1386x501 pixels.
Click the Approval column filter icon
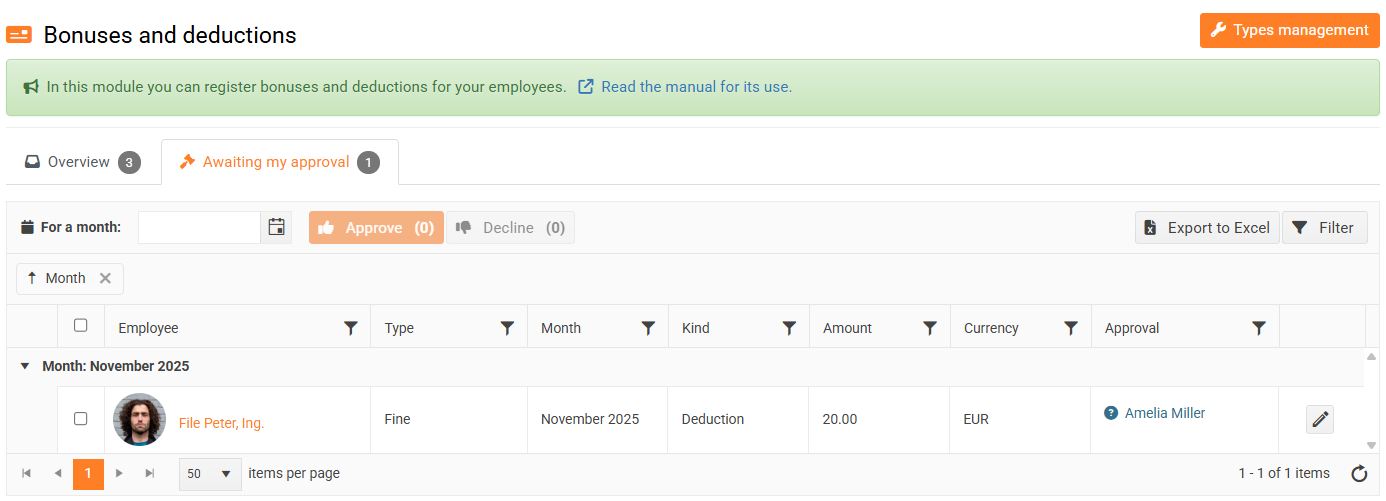click(x=1259, y=328)
